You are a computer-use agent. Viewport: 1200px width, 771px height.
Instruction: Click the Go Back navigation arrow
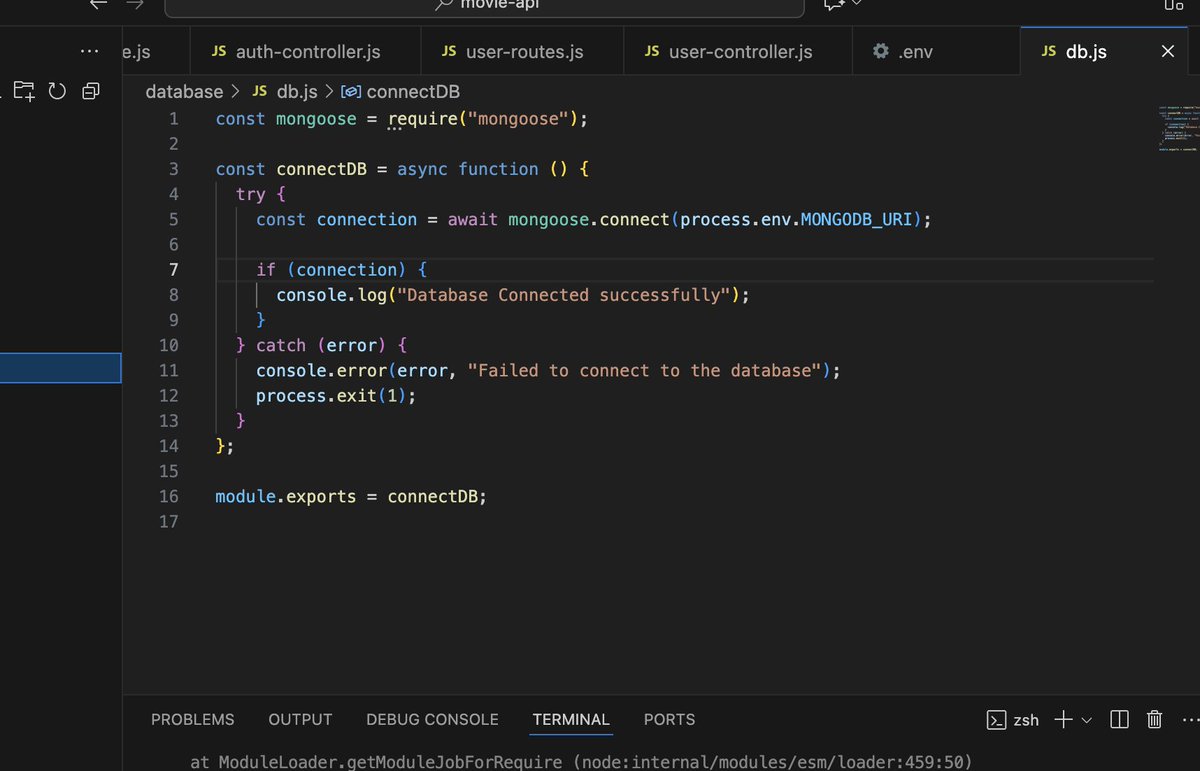[98, 5]
